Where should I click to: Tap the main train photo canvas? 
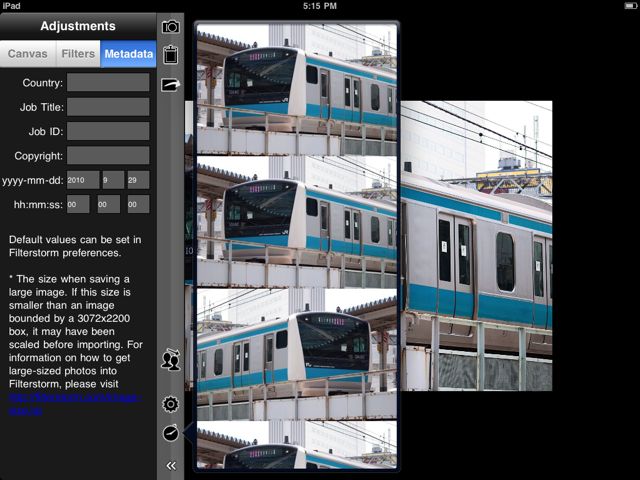click(x=476, y=246)
